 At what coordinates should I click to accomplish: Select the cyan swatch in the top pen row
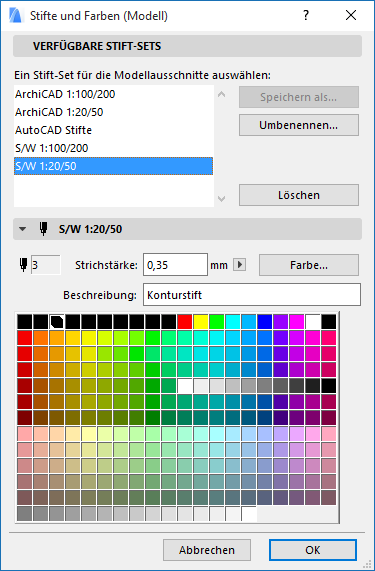point(233,322)
